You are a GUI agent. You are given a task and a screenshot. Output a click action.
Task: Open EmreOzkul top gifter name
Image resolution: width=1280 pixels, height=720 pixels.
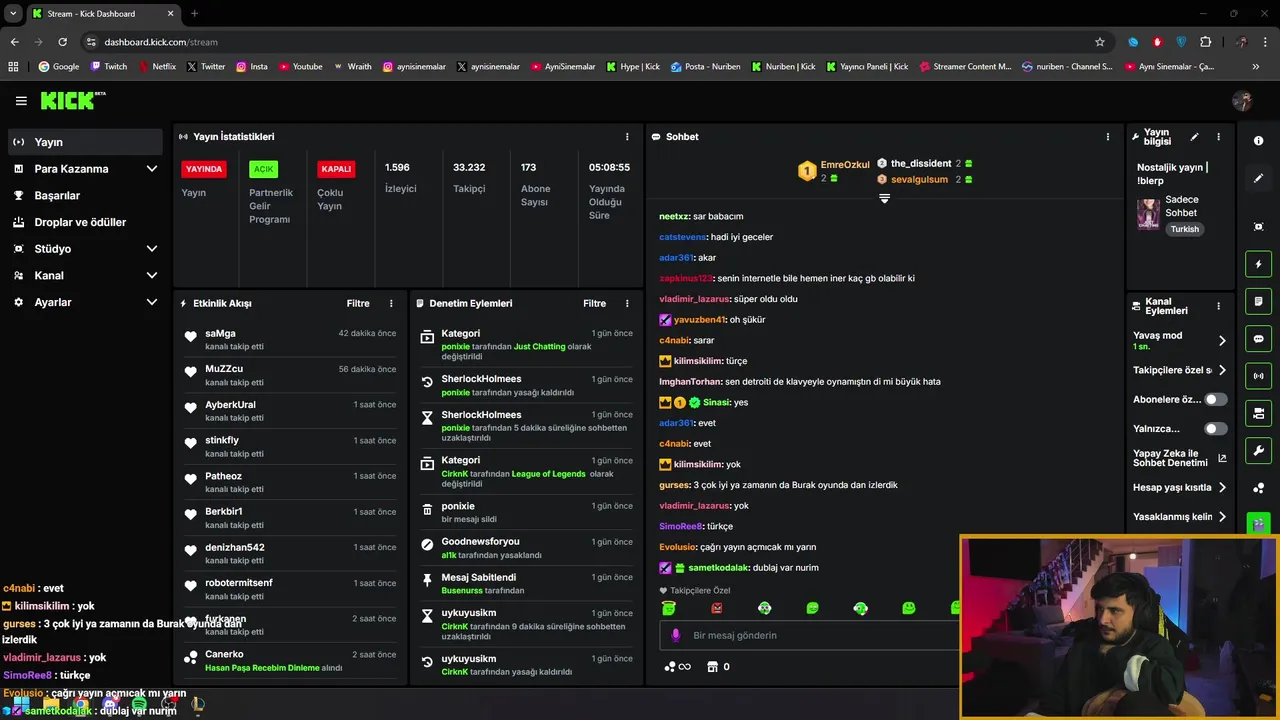844,165
